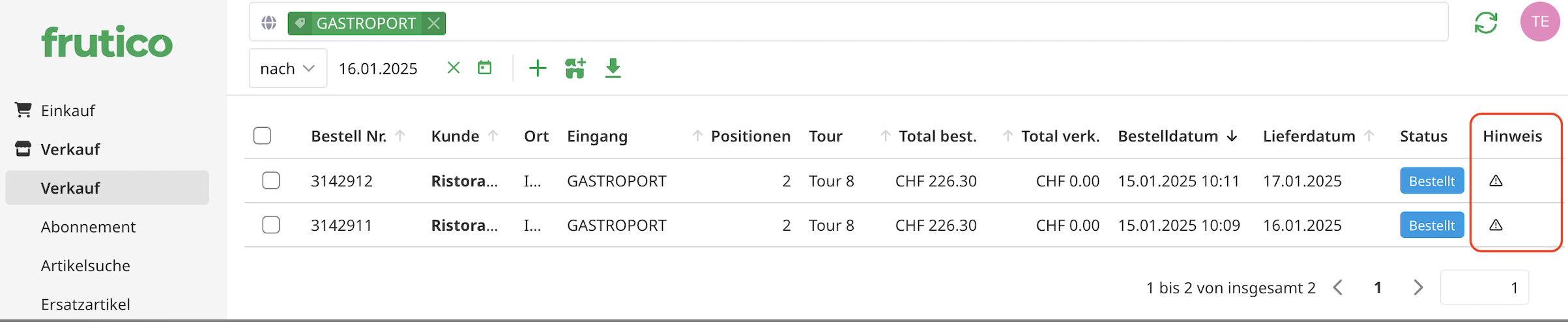Click warning icon for order 3142911
Viewport: 1568px width, 322px height.
(x=1496, y=225)
